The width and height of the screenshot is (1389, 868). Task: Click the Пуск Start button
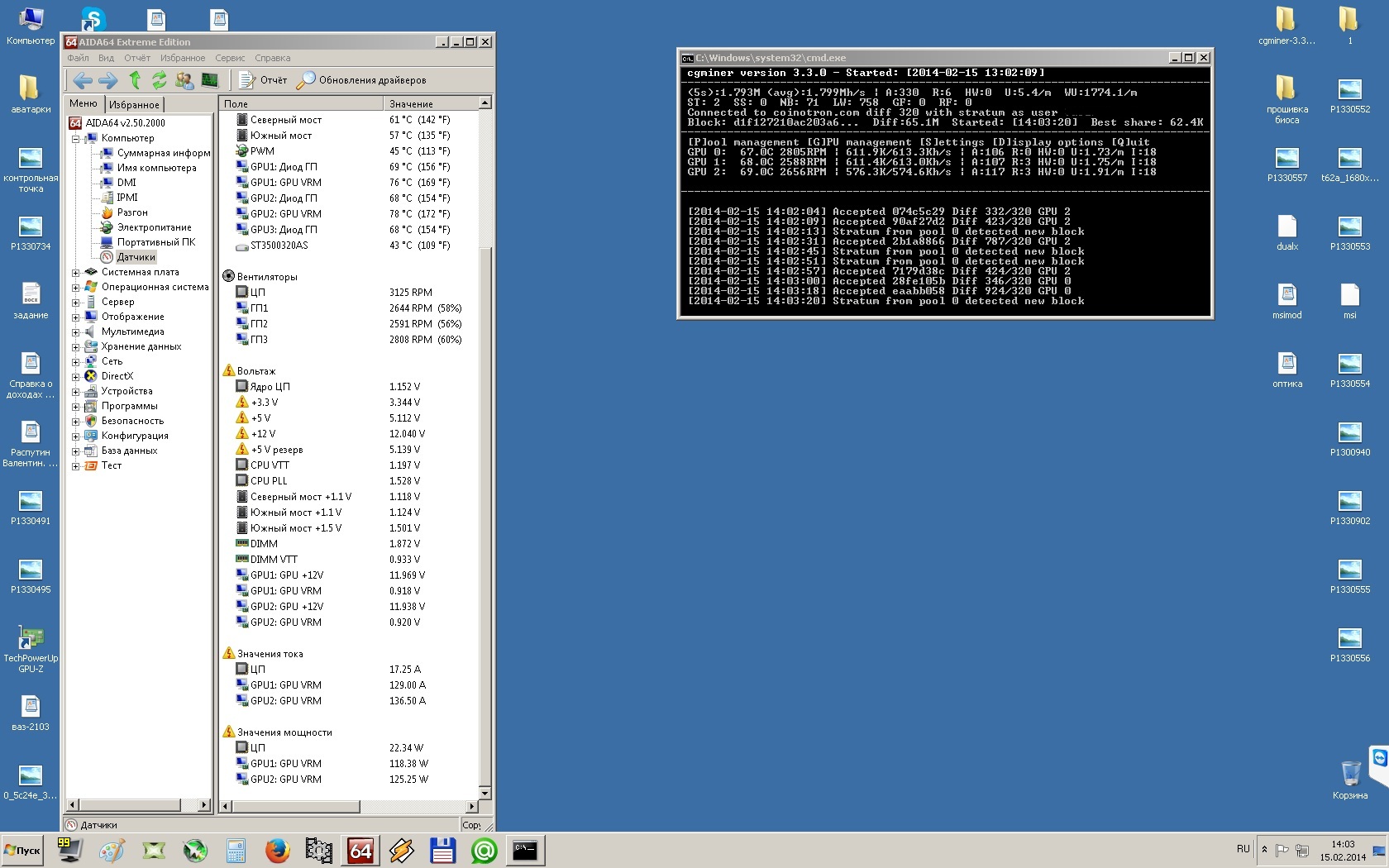click(22, 851)
